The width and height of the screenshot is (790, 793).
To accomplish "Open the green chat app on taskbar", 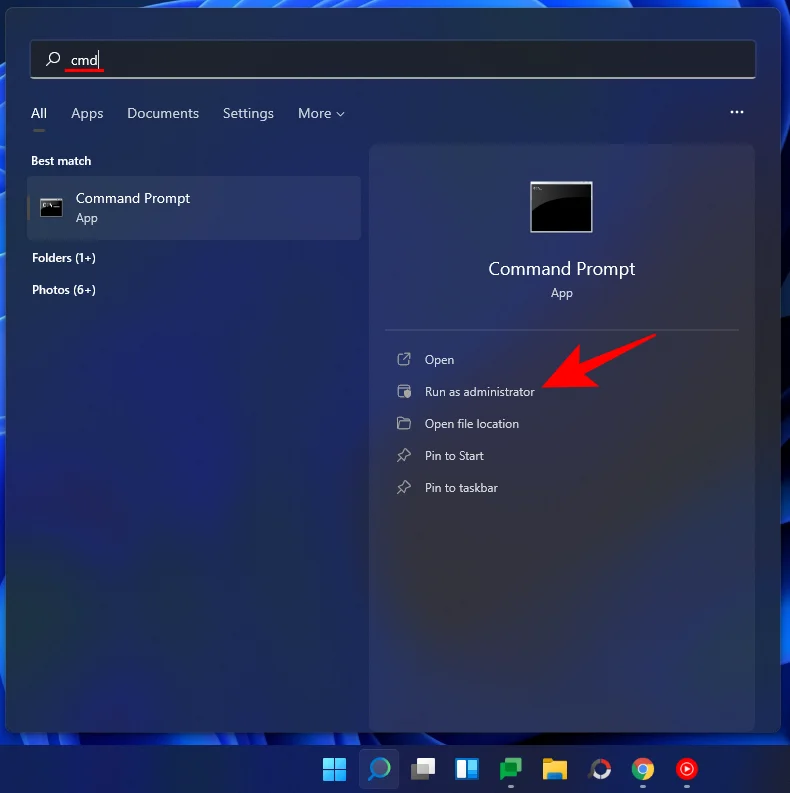I will click(511, 769).
